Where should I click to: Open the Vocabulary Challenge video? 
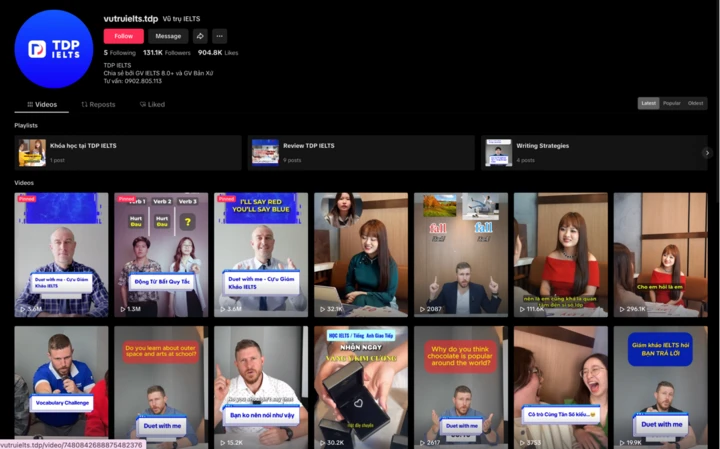click(x=61, y=387)
